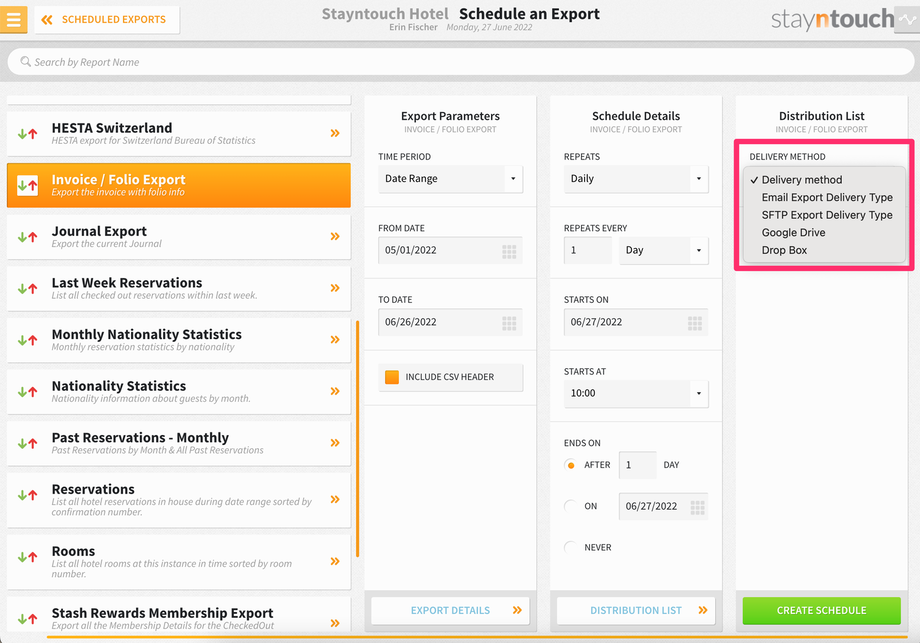Open Rooms report chevron

pos(335,561)
